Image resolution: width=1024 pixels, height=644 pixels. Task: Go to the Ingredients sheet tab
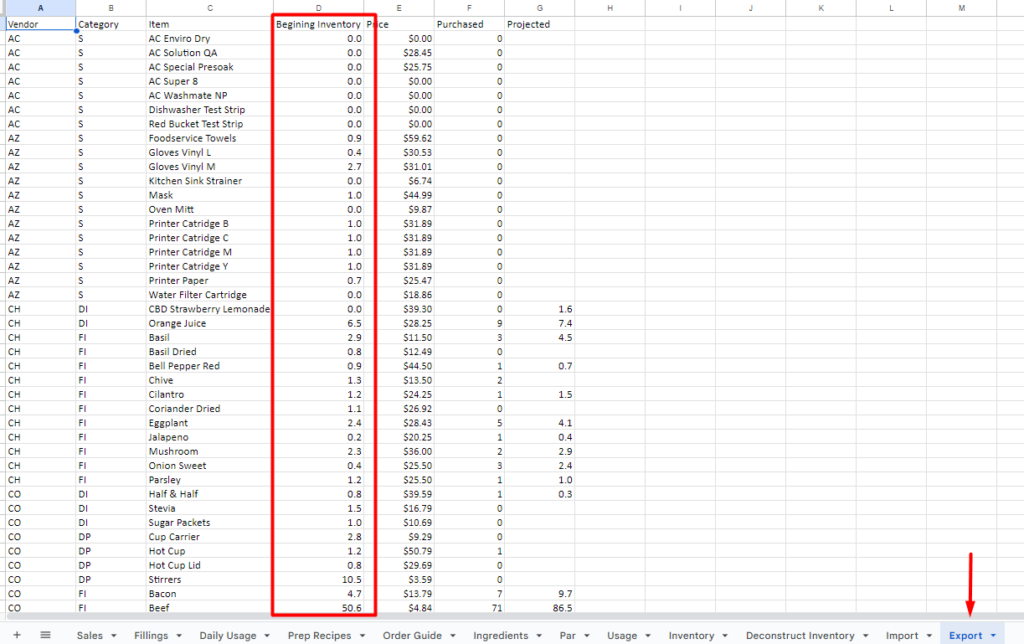click(500, 635)
